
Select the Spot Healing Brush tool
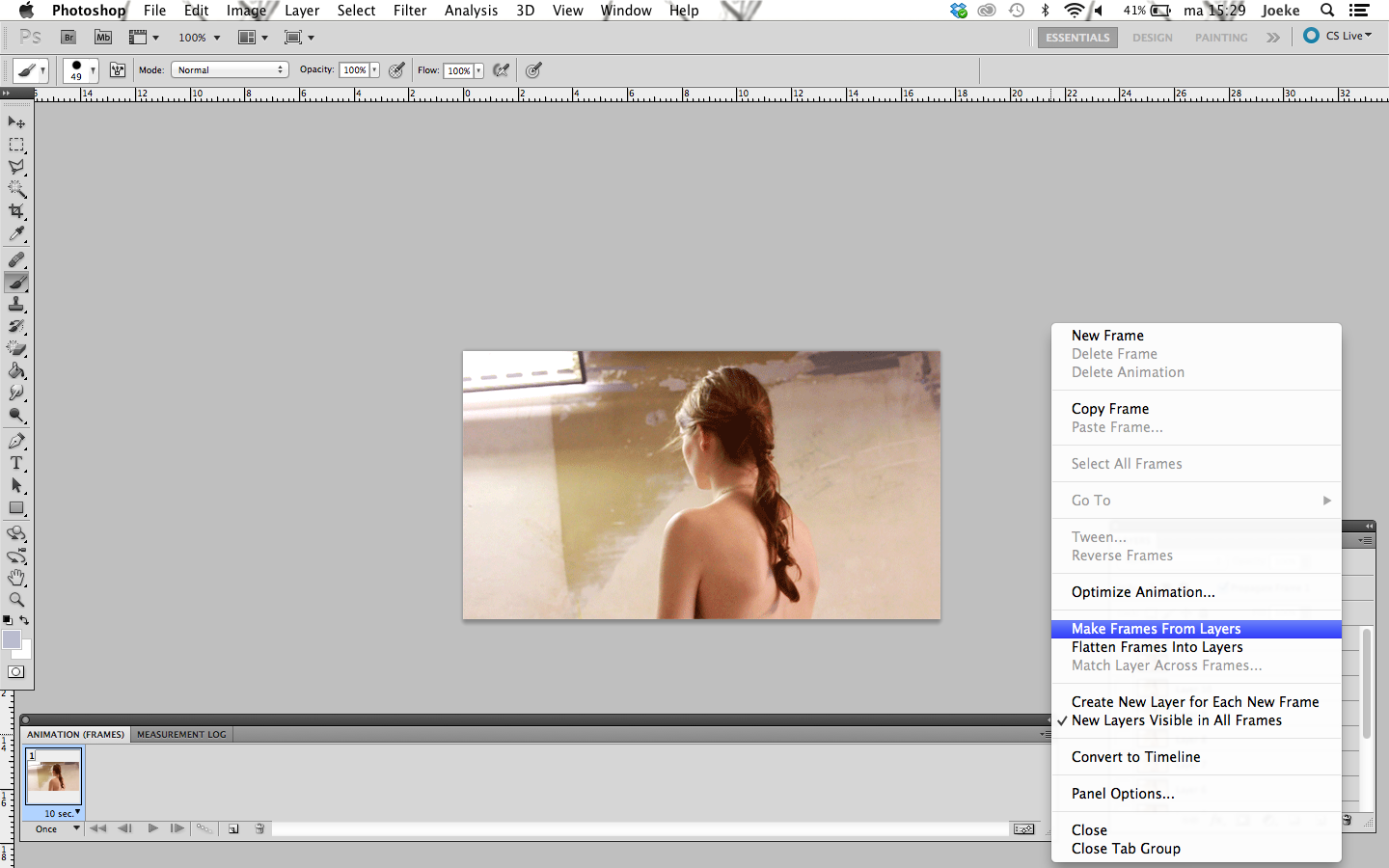[x=16, y=259]
